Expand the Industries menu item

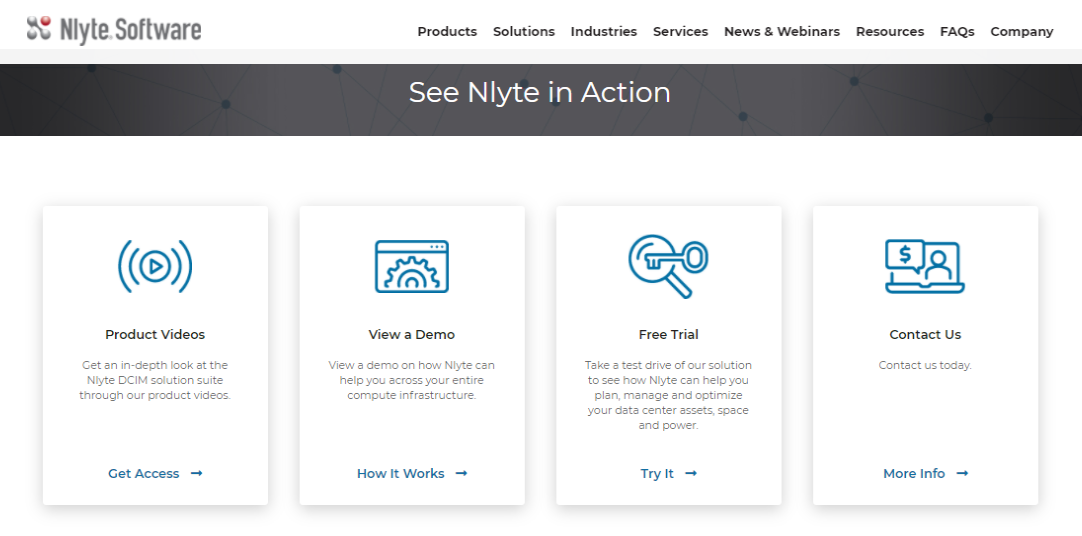tap(603, 32)
